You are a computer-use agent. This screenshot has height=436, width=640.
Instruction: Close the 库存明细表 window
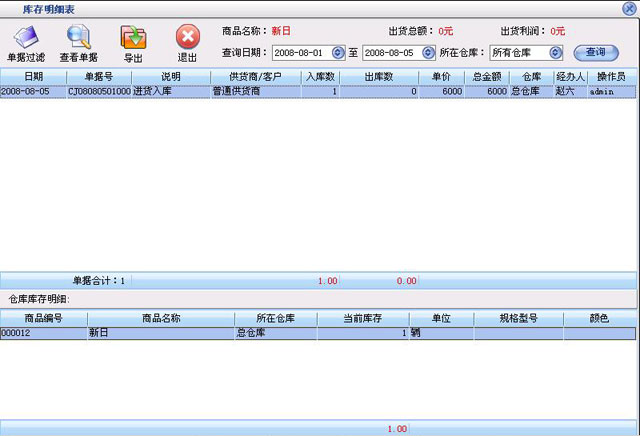(x=628, y=8)
